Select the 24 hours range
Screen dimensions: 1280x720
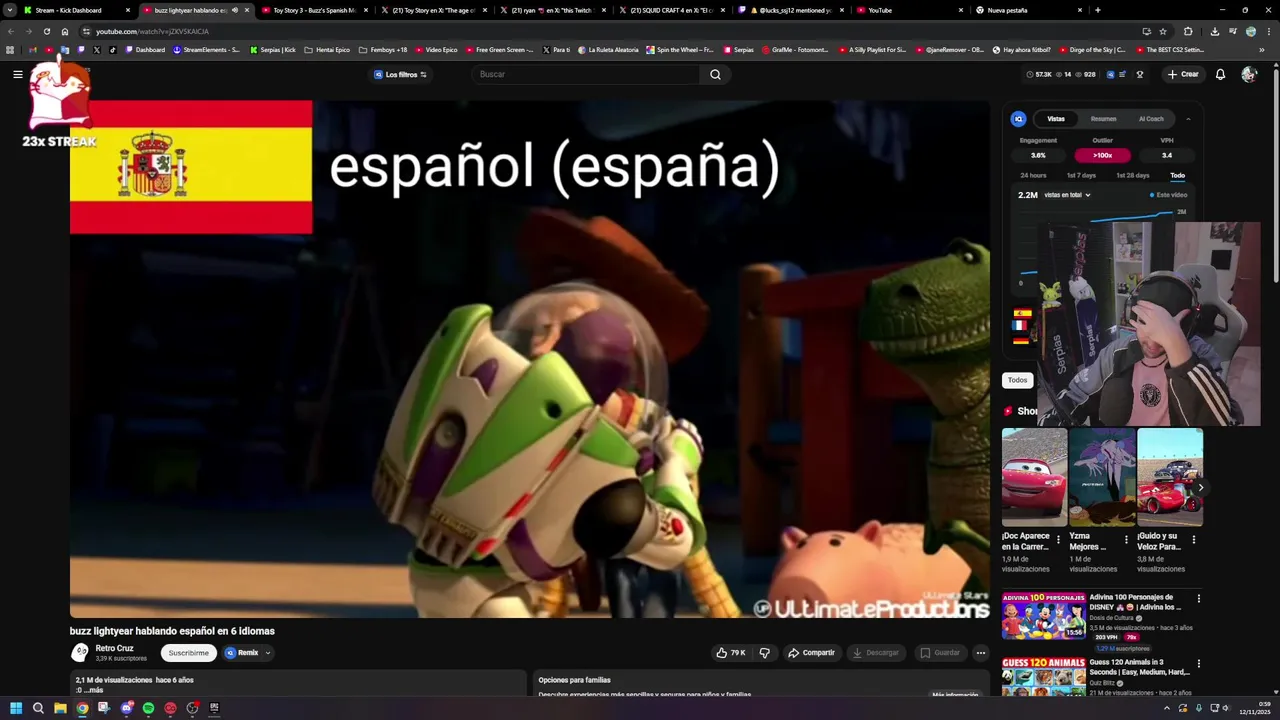click(x=1033, y=176)
